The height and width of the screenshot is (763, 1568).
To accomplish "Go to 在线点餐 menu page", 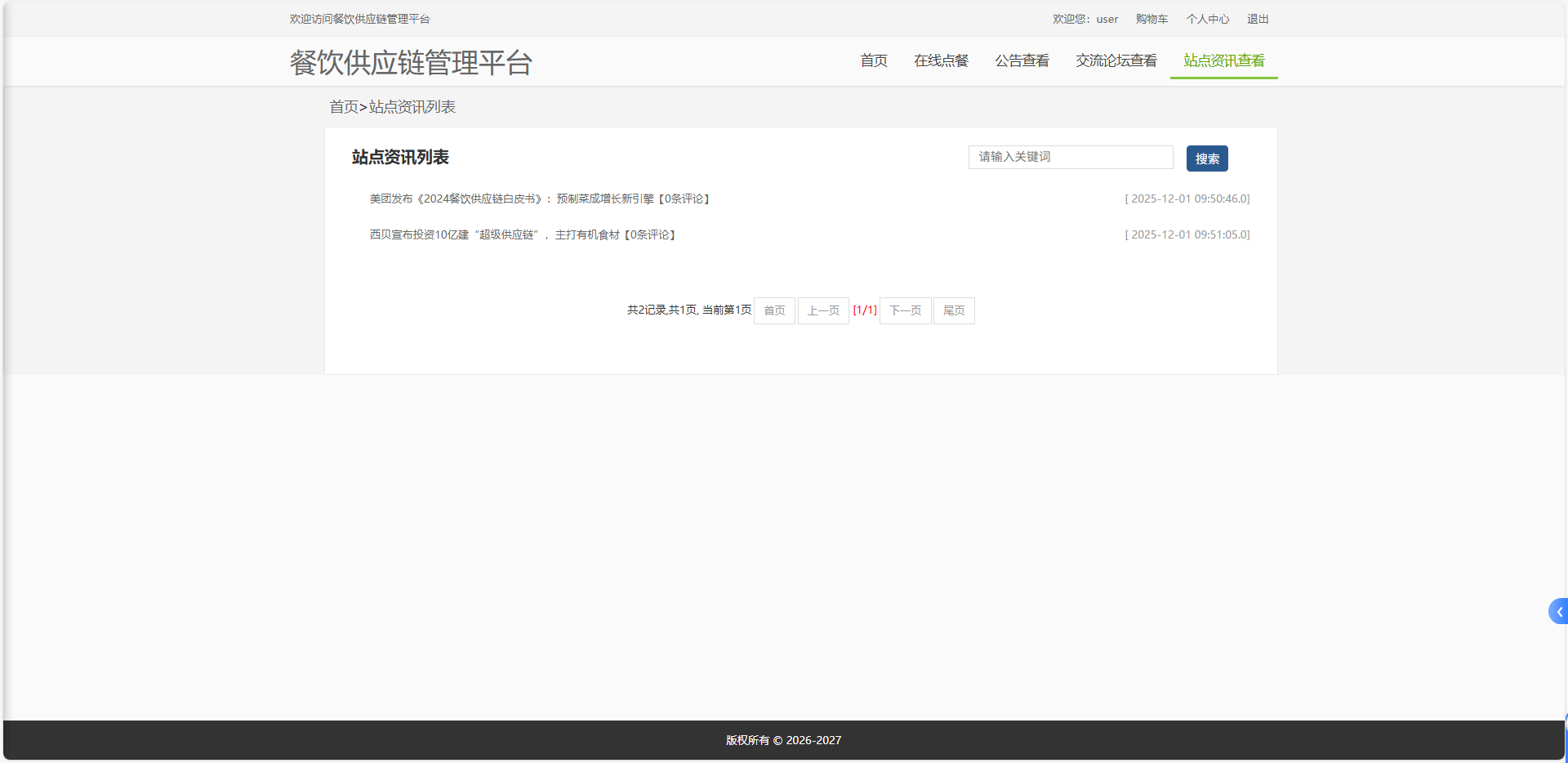I will click(x=941, y=60).
